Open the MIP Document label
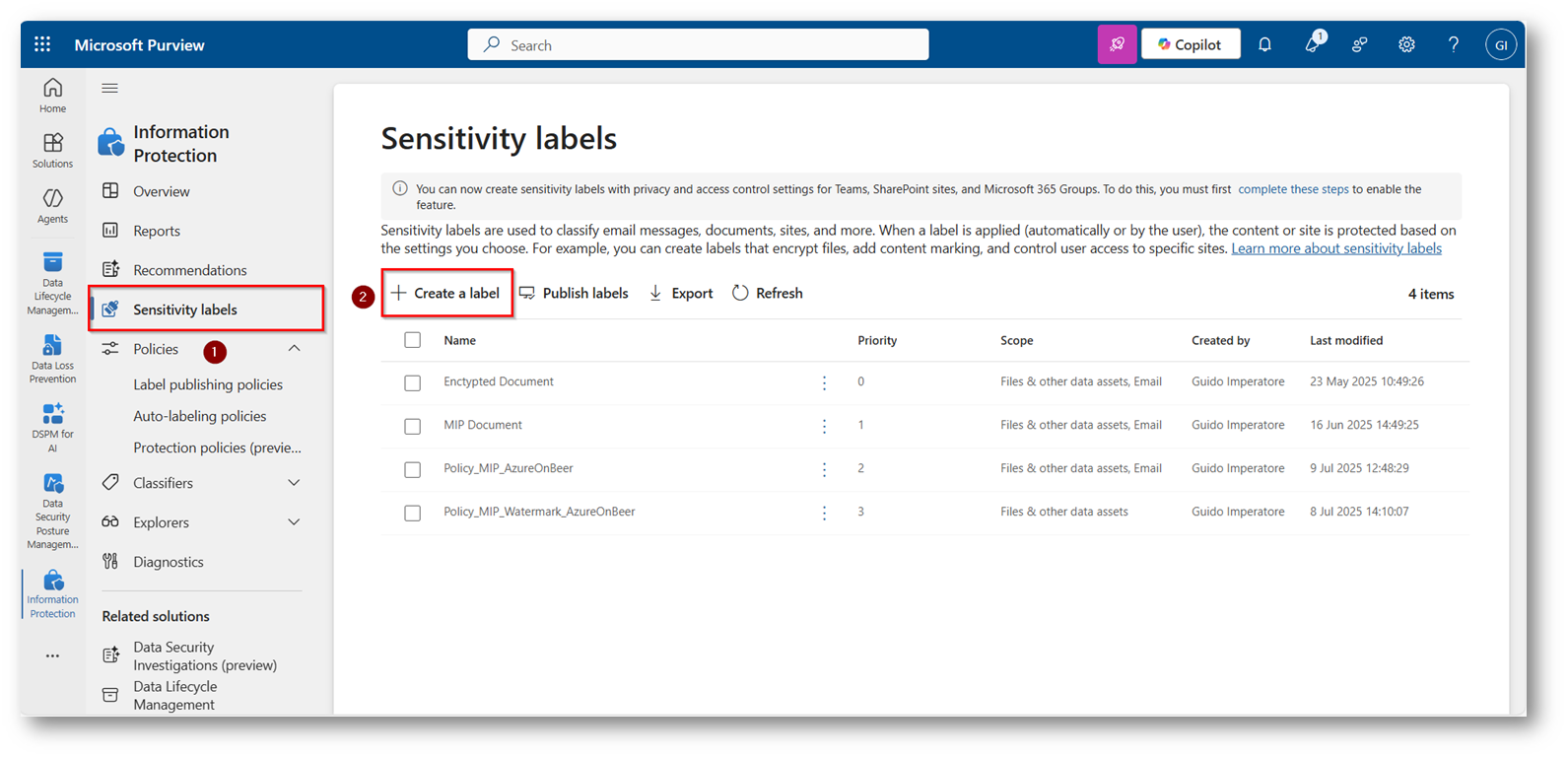 [483, 425]
